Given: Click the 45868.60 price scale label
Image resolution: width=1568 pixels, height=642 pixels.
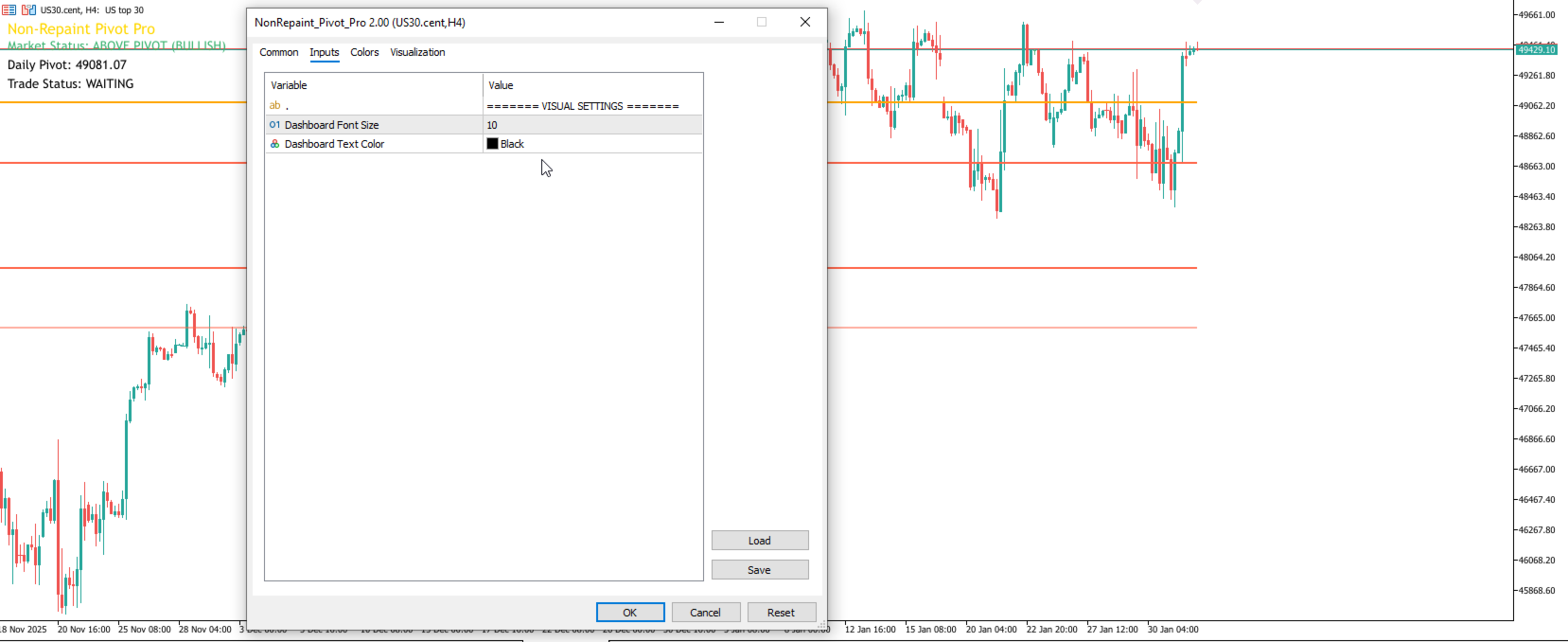Looking at the screenshot, I should tap(1537, 591).
